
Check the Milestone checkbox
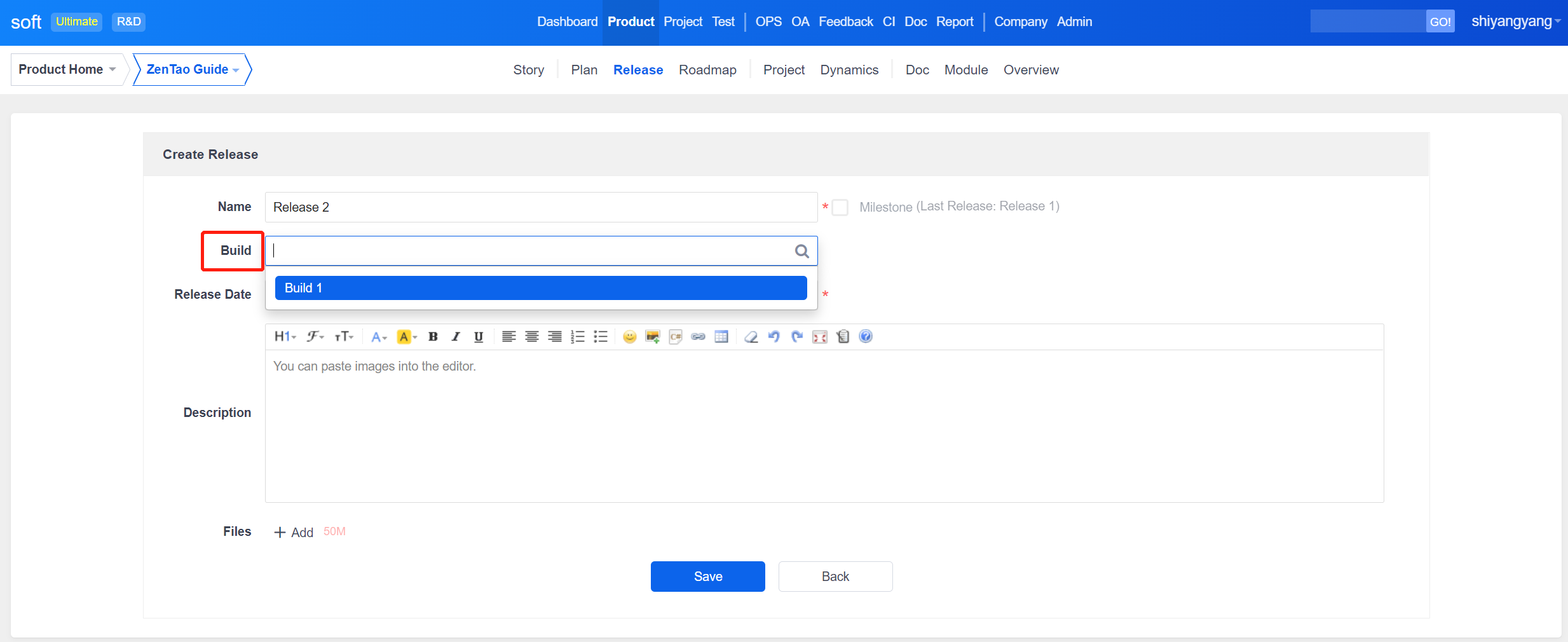(840, 208)
